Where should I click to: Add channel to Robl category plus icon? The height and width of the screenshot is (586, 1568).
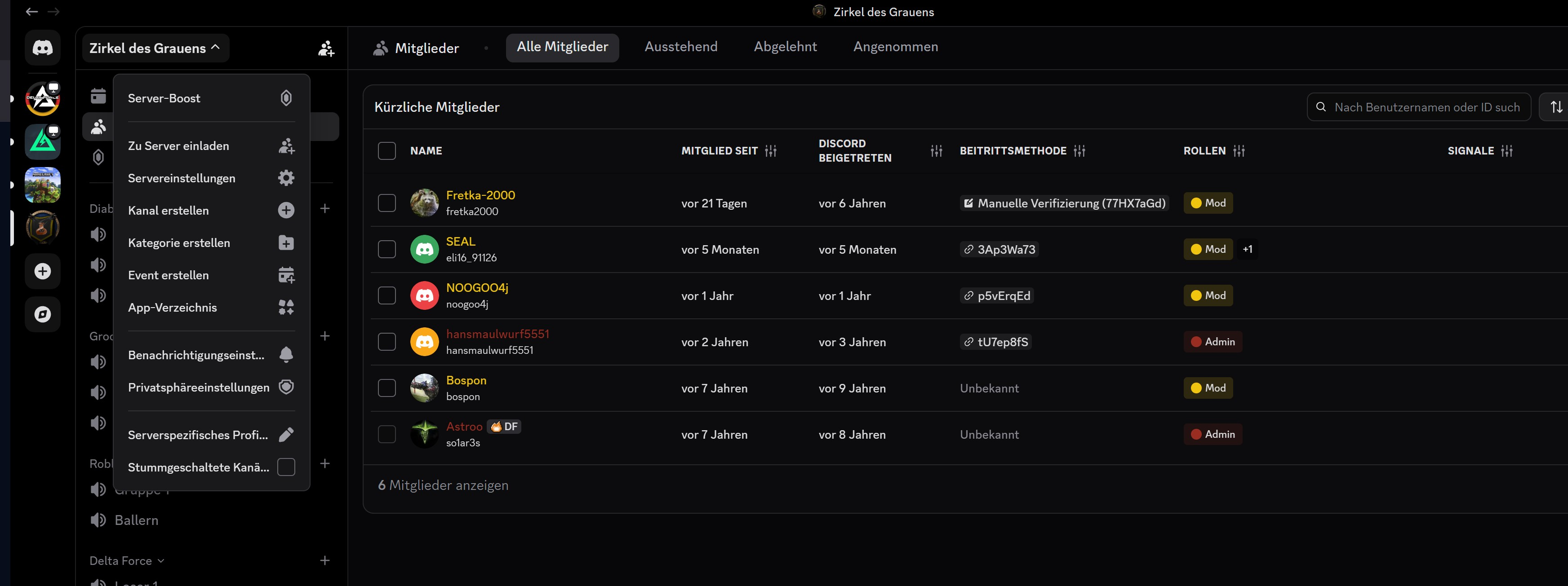[x=325, y=464]
